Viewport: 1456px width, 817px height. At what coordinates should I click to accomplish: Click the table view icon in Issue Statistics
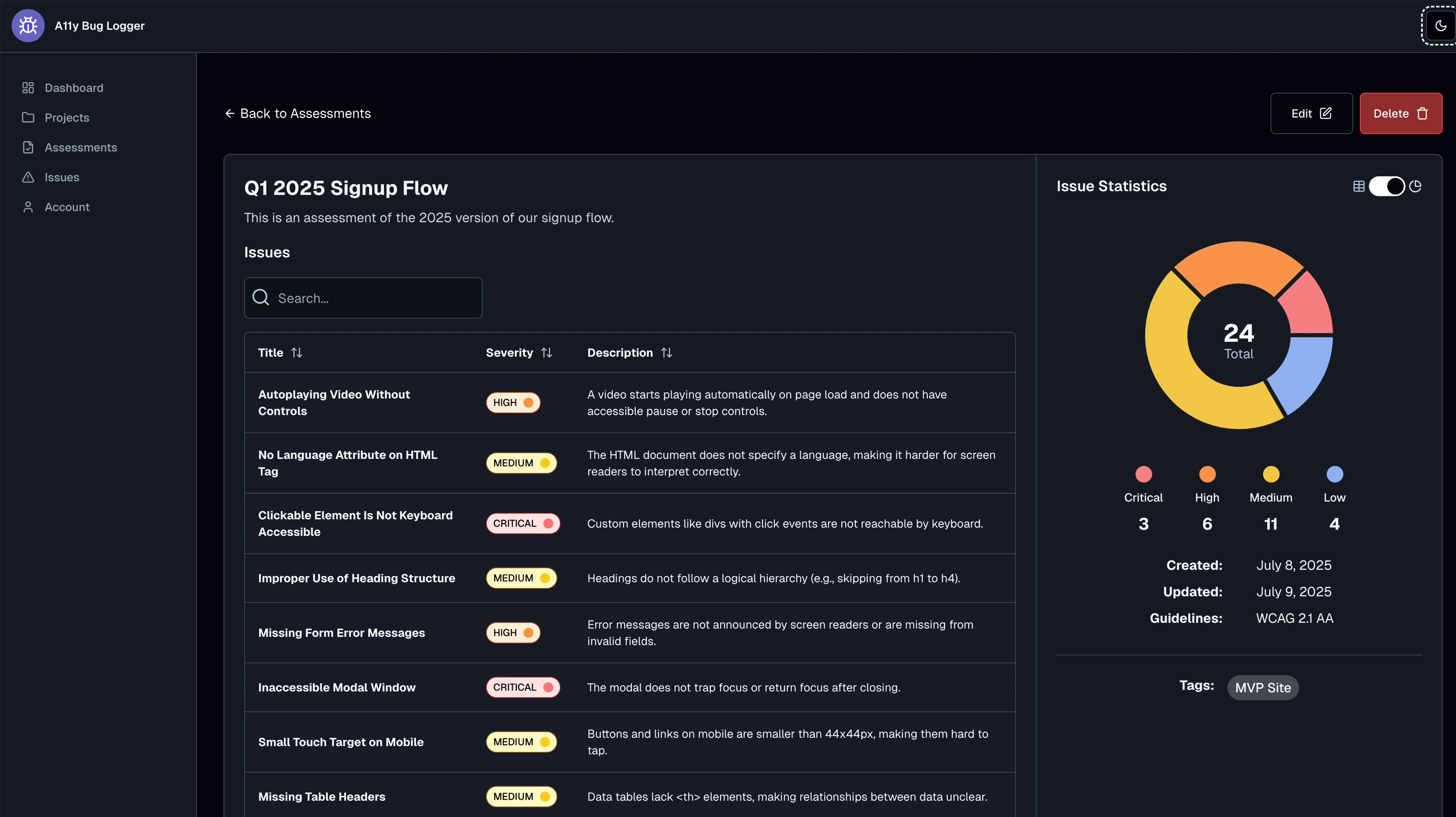click(1359, 186)
